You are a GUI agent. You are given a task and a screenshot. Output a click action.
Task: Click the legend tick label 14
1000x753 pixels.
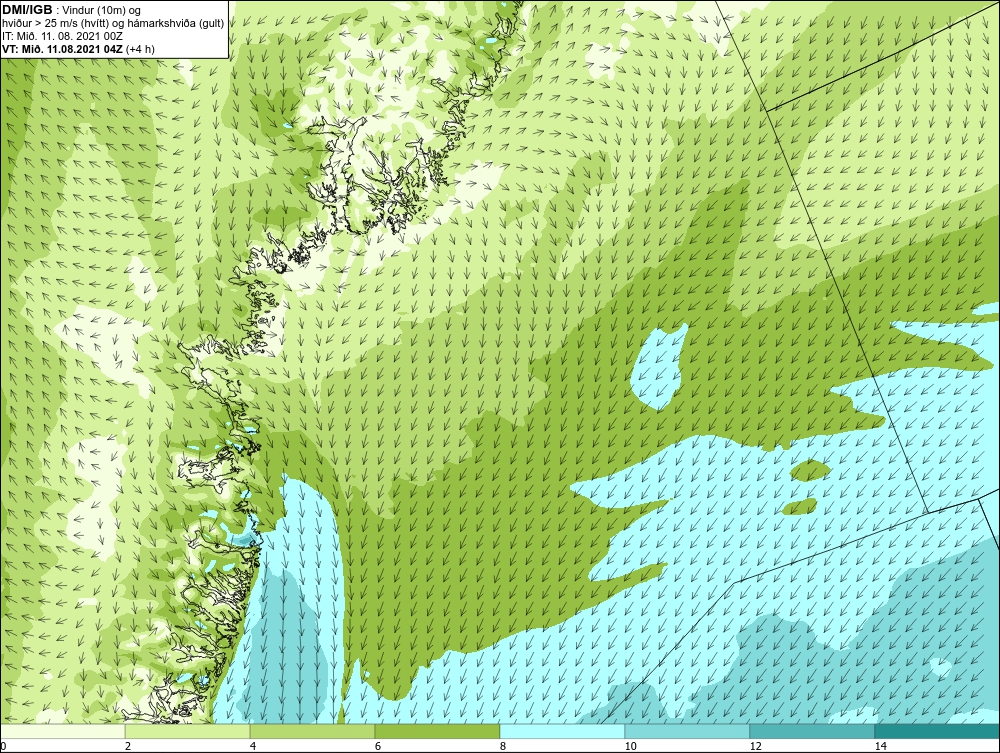pos(880,746)
